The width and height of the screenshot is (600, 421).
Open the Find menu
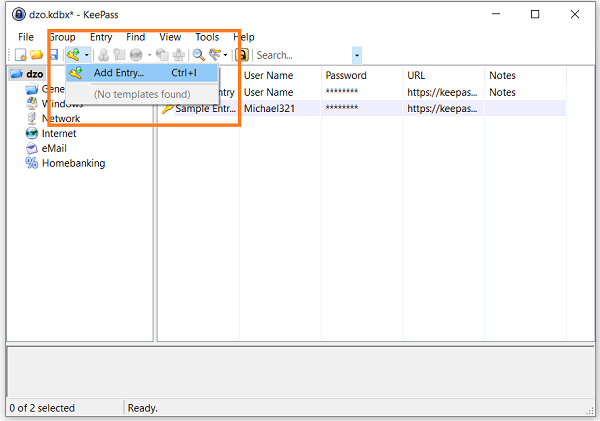point(135,37)
